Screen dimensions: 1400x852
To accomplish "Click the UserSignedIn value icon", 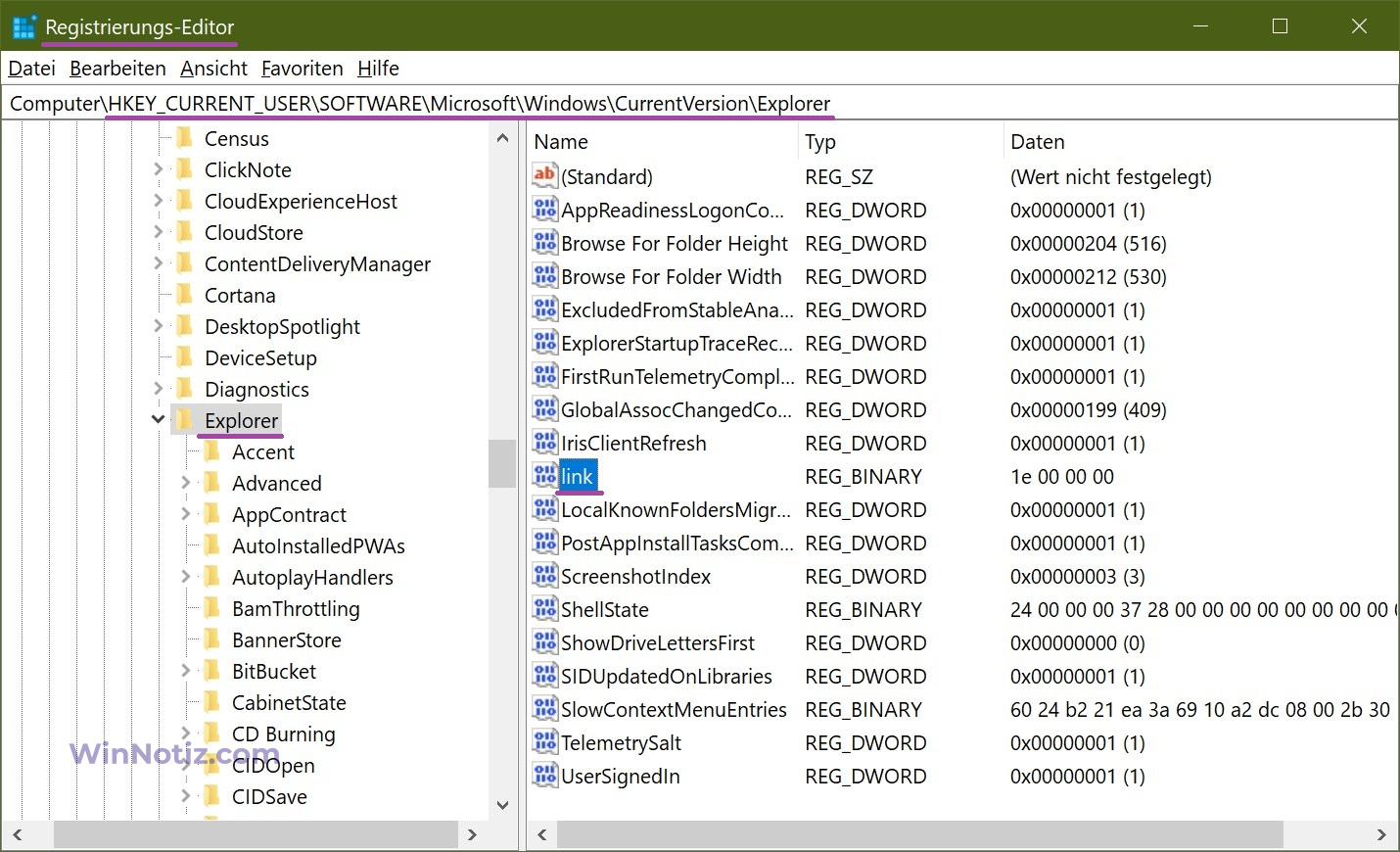I will 544,776.
